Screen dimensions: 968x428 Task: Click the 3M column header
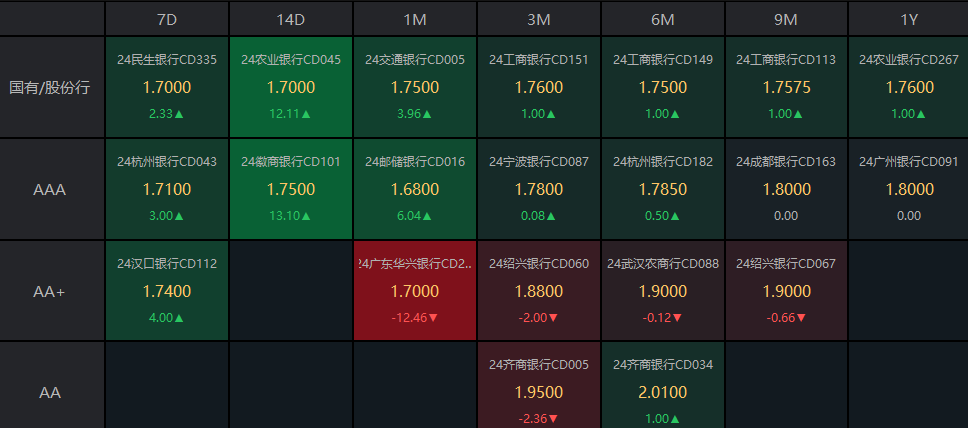click(x=539, y=19)
